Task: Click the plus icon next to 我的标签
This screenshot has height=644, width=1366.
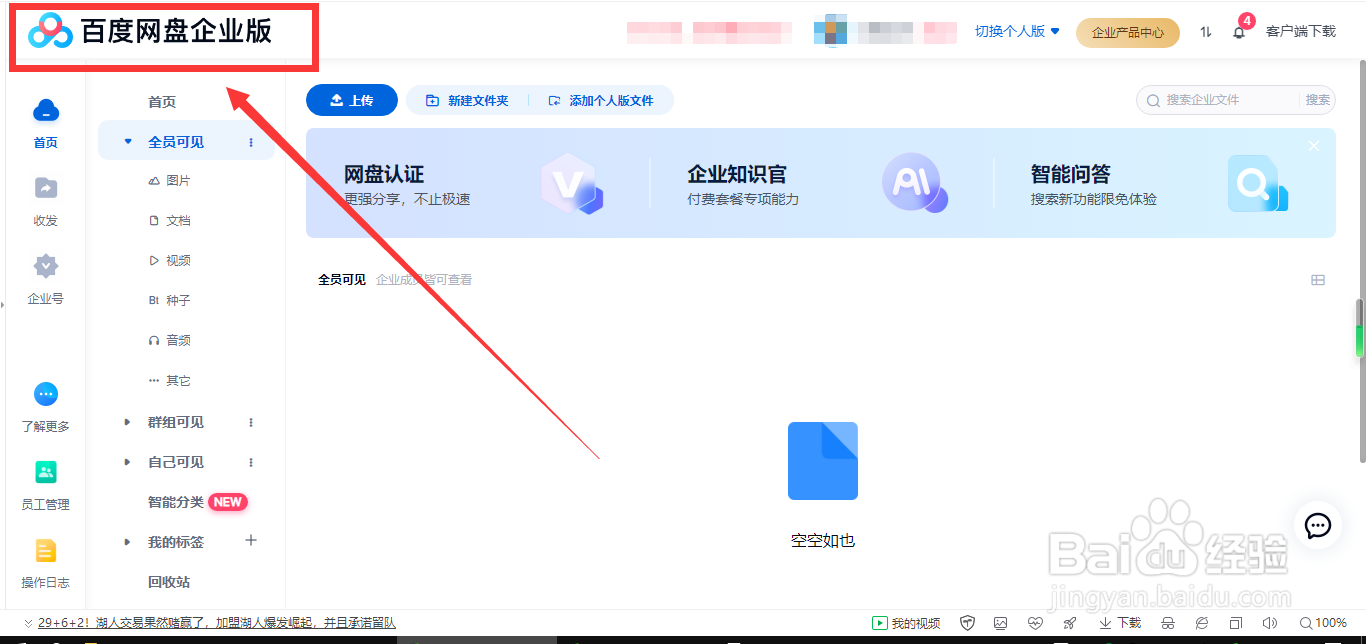Action: [250, 541]
